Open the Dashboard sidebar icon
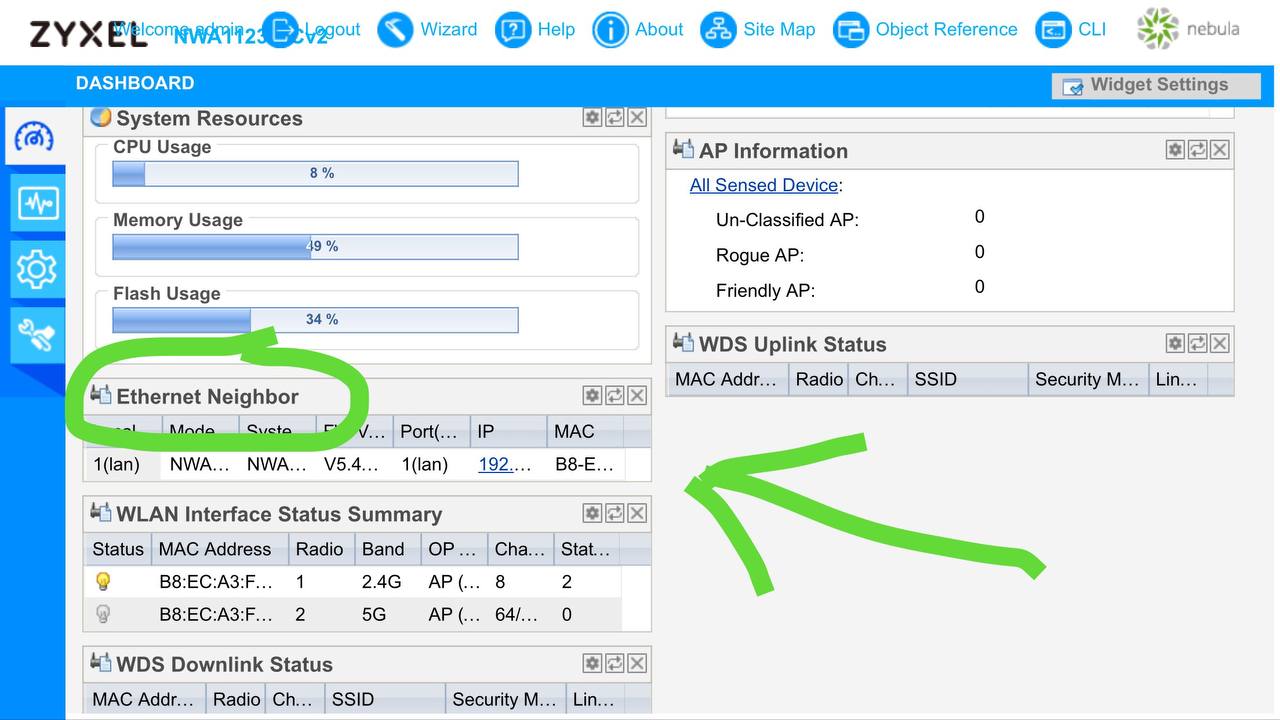This screenshot has width=1280, height=720. point(35,136)
